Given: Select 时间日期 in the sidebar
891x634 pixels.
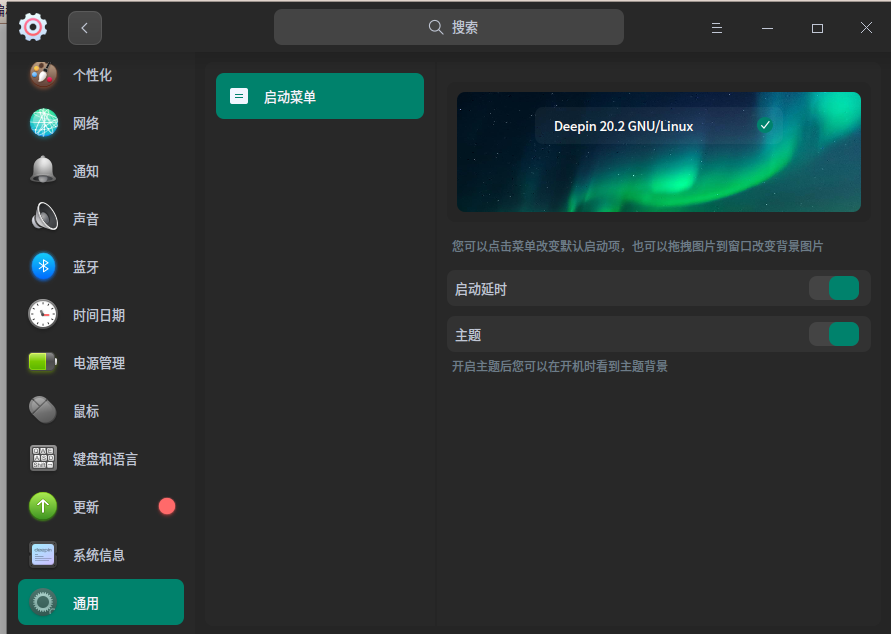Looking at the screenshot, I should [x=101, y=314].
